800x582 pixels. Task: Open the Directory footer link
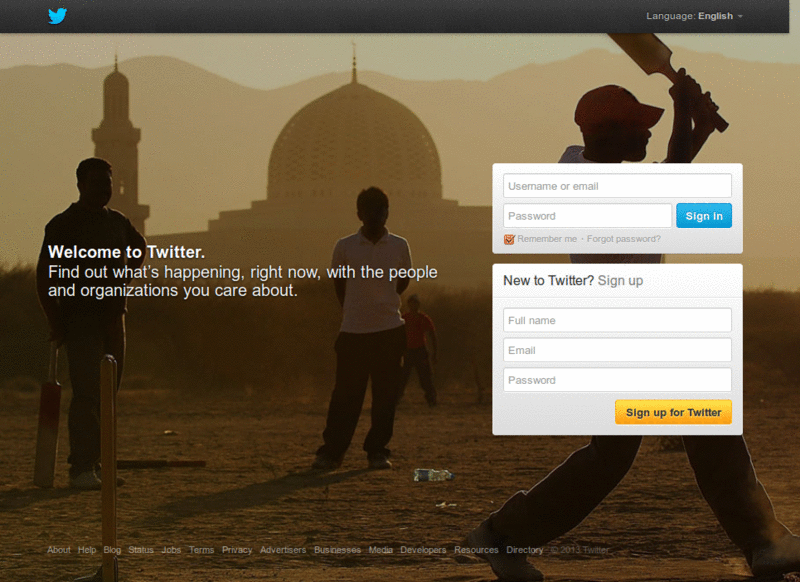click(524, 550)
